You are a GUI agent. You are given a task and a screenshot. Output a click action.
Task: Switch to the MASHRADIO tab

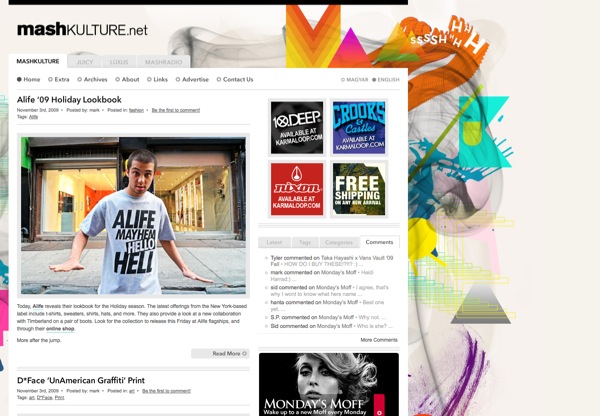pos(163,62)
